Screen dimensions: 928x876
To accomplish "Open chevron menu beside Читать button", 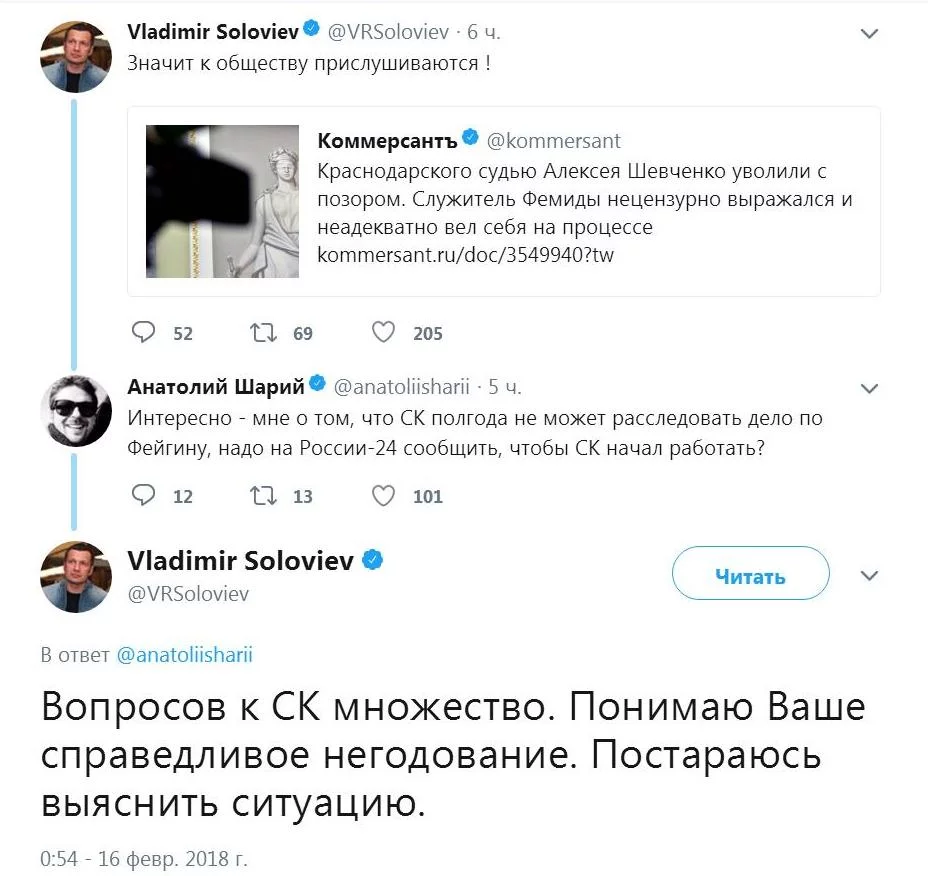I will click(x=869, y=576).
